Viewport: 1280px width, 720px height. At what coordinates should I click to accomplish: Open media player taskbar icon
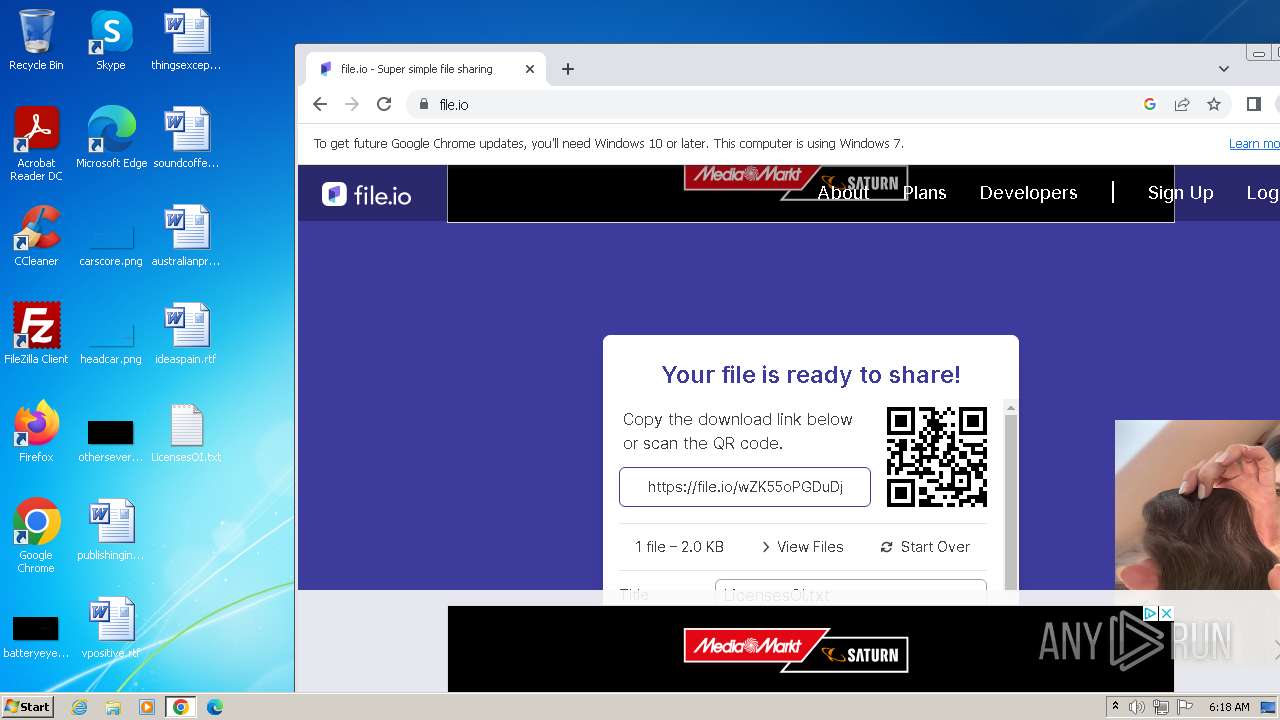[x=147, y=707]
